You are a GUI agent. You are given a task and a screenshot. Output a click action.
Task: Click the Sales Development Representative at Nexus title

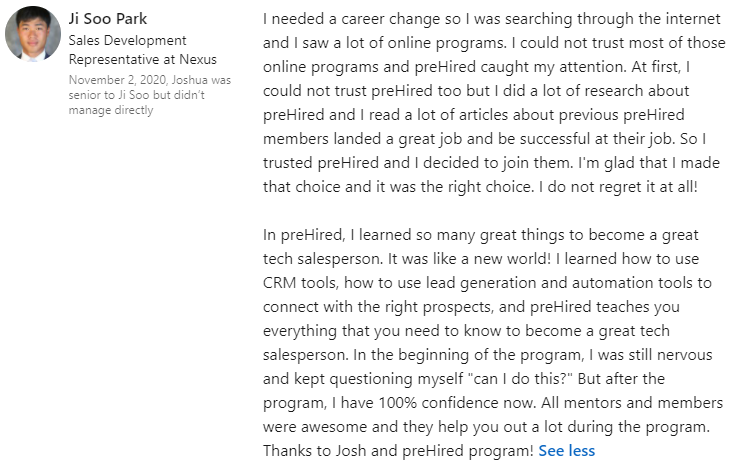click(127, 50)
